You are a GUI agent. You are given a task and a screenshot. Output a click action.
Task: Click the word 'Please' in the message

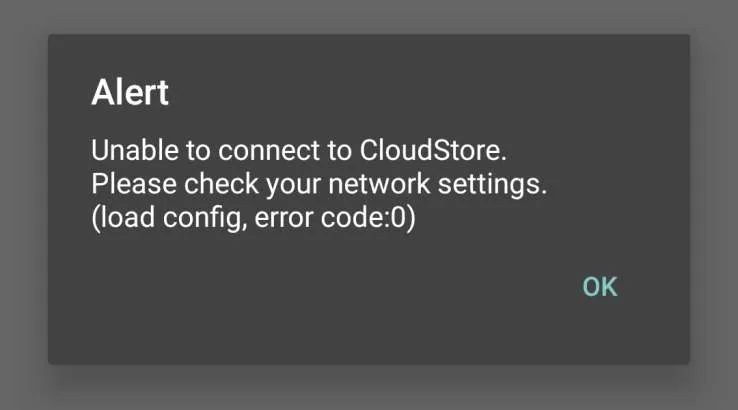pyautogui.click(x=127, y=185)
